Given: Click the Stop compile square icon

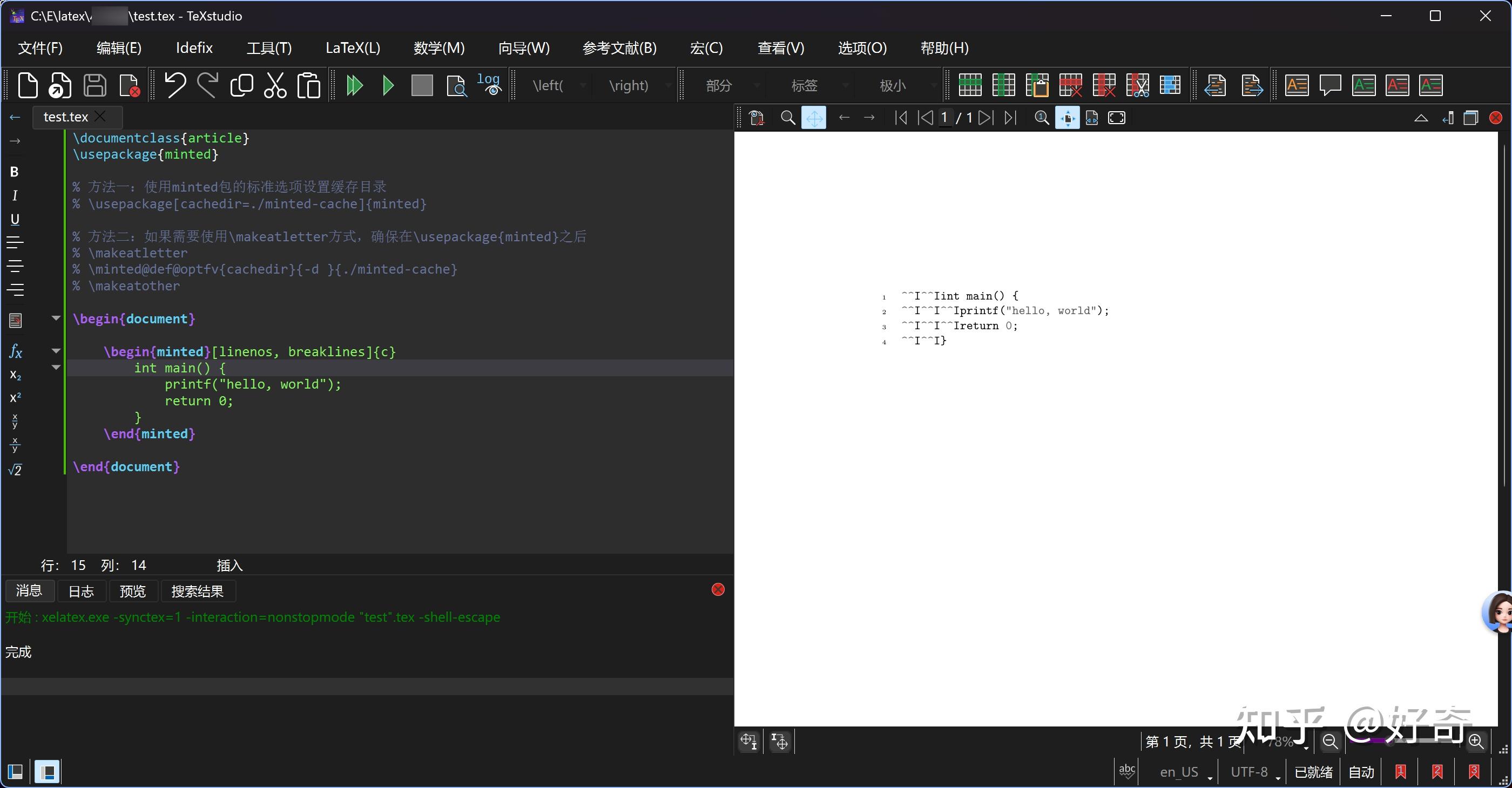Looking at the screenshot, I should (421, 86).
